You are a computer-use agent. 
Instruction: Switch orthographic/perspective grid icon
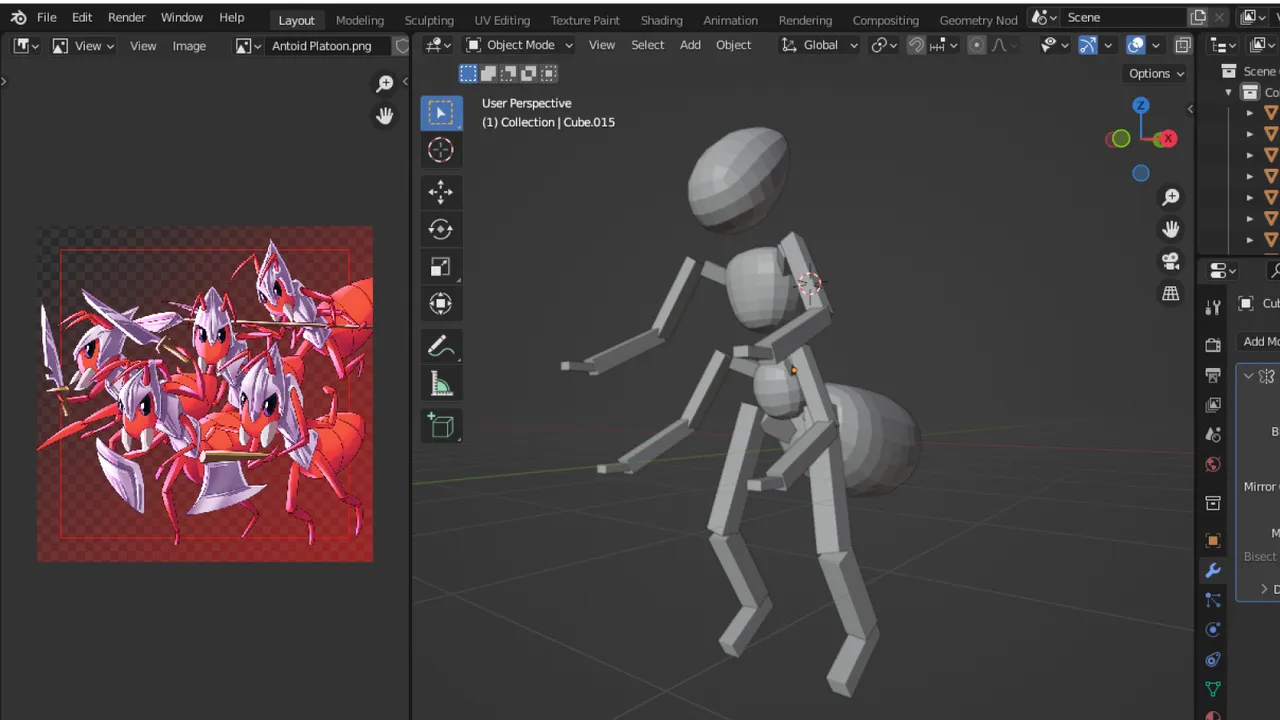[1171, 293]
